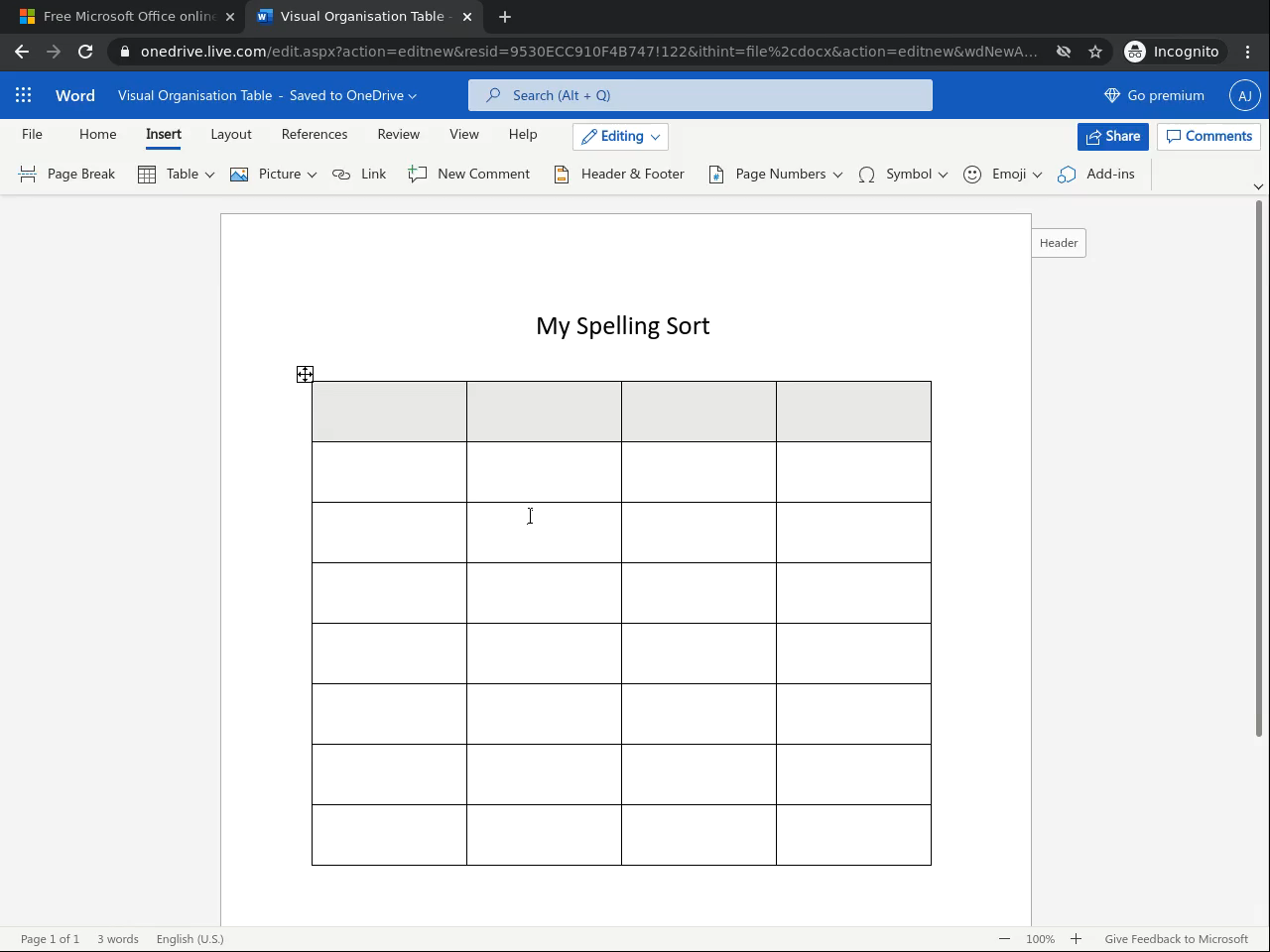Open the References tab
The height and width of the screenshot is (952, 1270).
[315, 135]
